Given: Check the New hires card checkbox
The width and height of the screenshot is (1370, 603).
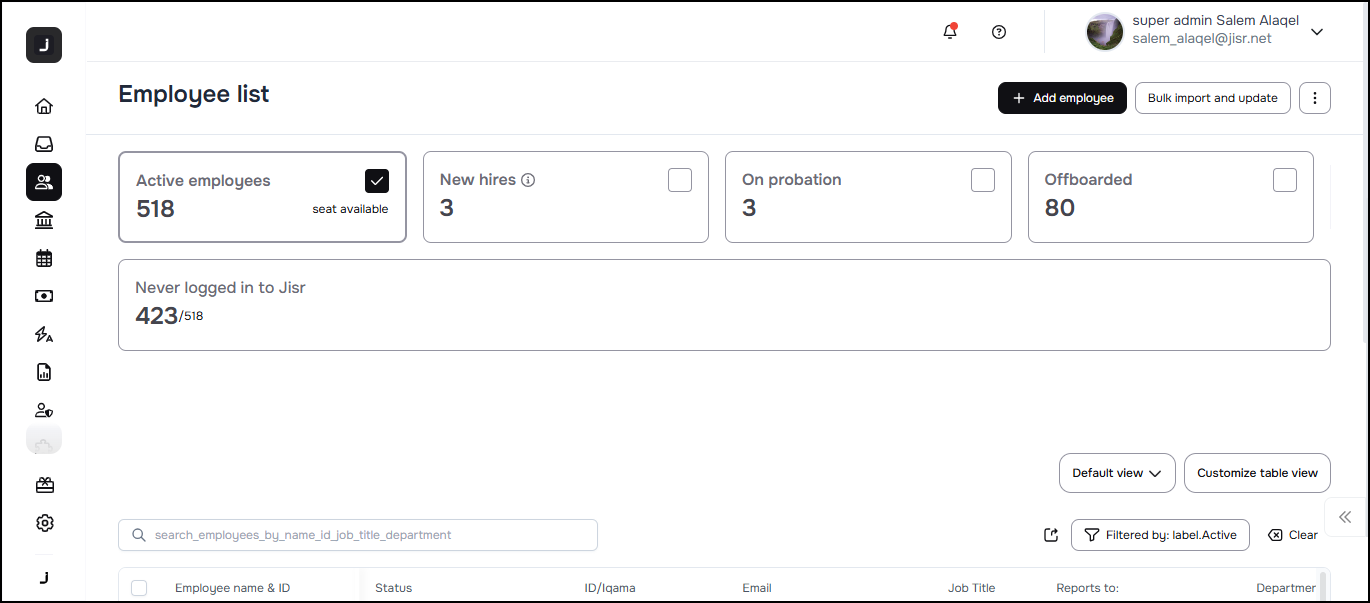Looking at the screenshot, I should click(680, 180).
